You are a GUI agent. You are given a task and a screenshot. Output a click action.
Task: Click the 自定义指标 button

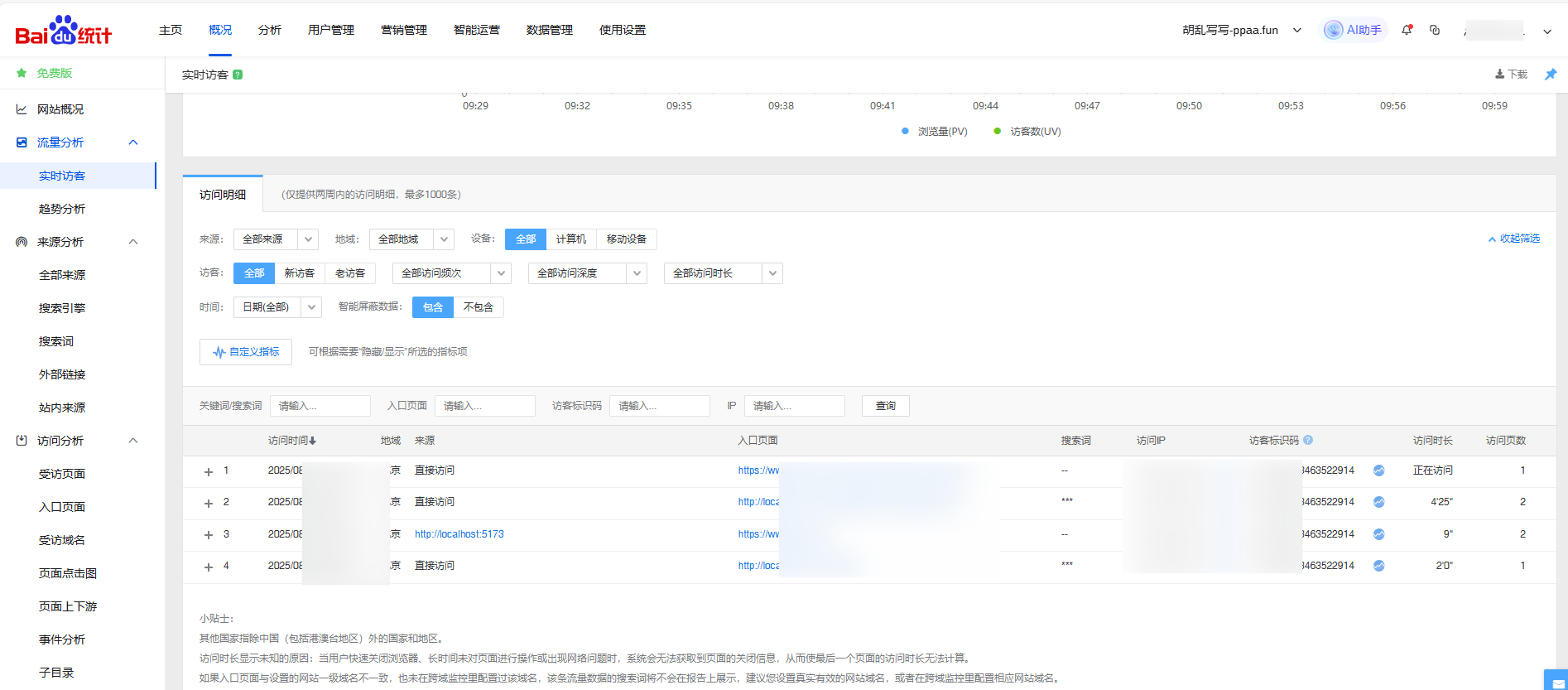tap(246, 352)
